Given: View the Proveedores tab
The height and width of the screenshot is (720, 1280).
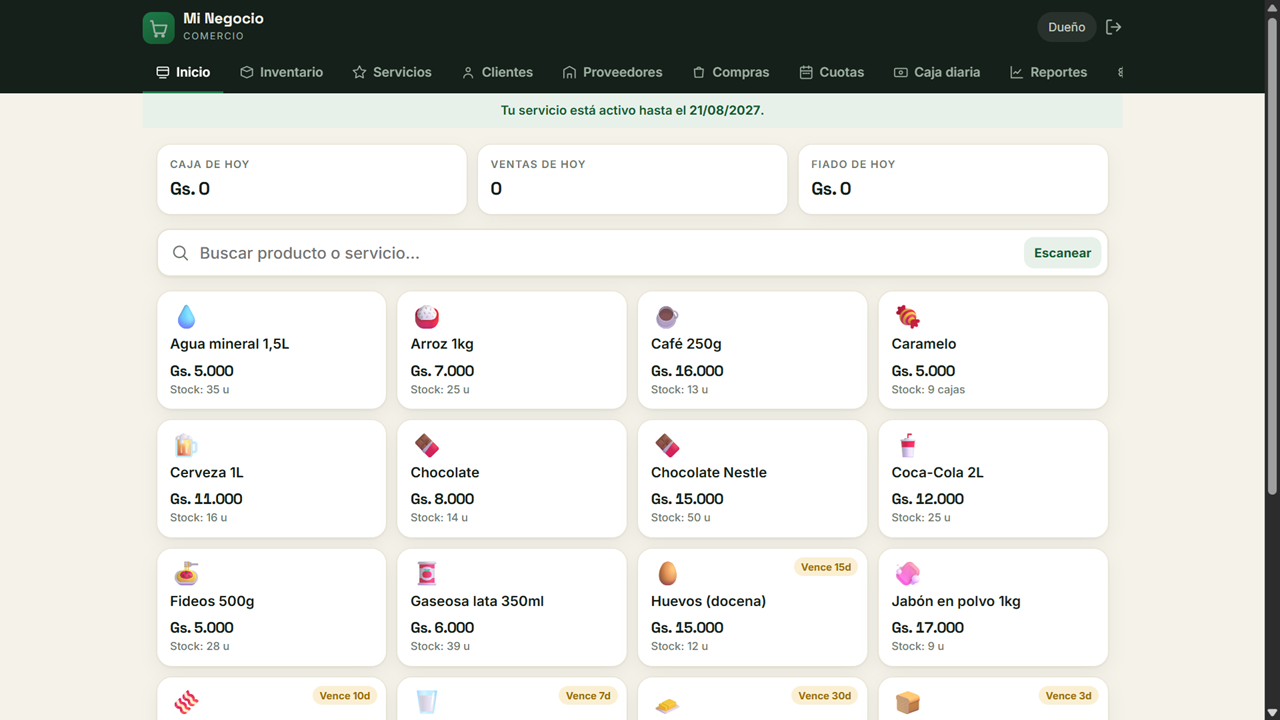Looking at the screenshot, I should click(612, 72).
